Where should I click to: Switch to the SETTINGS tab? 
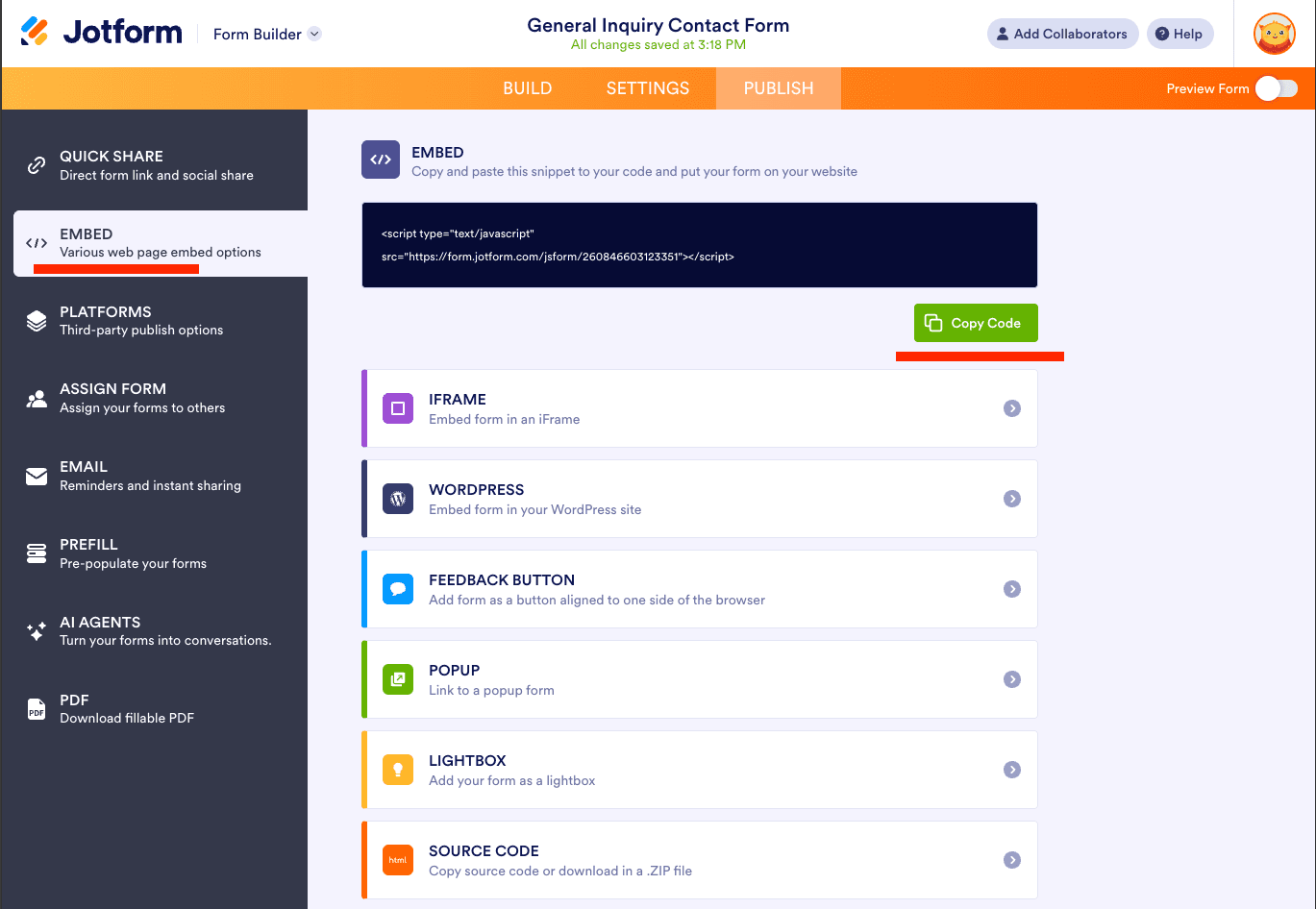pos(647,88)
